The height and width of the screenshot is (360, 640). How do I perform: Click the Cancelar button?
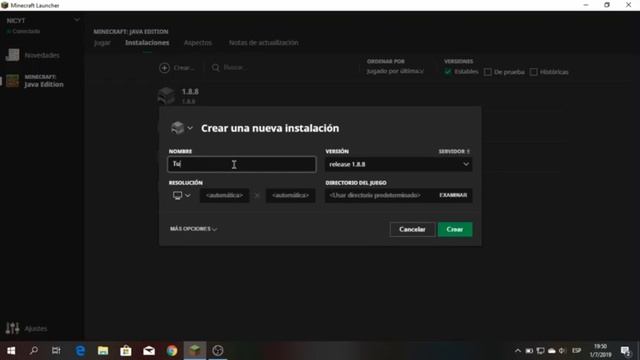[412, 229]
